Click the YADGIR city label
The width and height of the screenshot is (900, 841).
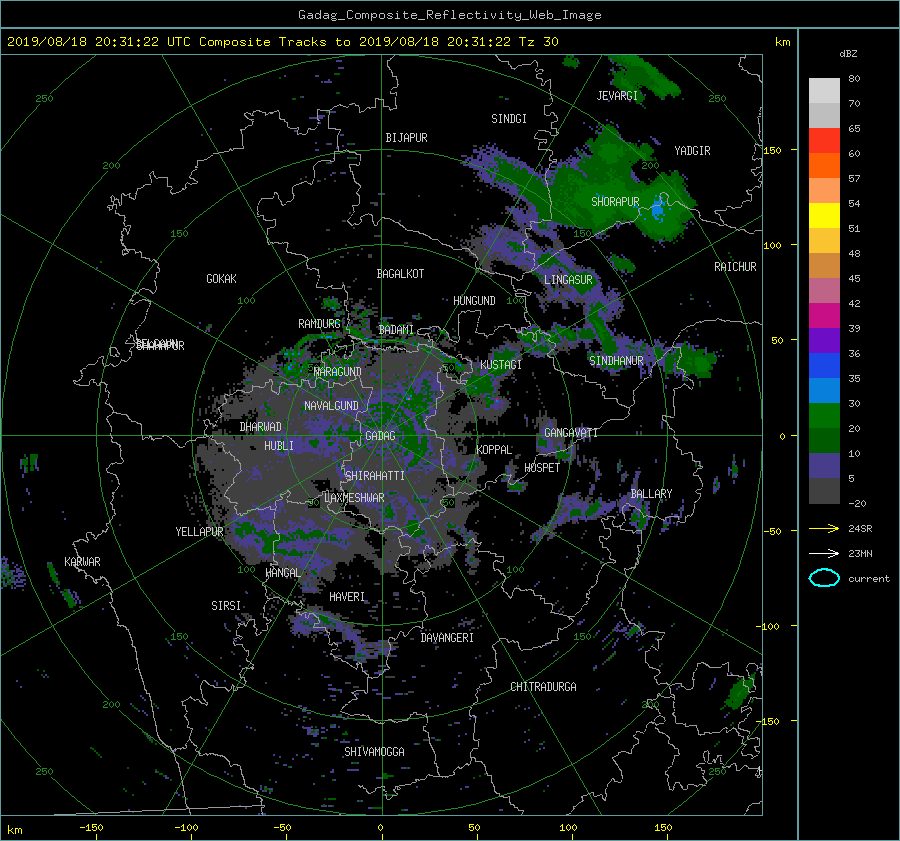coord(692,151)
